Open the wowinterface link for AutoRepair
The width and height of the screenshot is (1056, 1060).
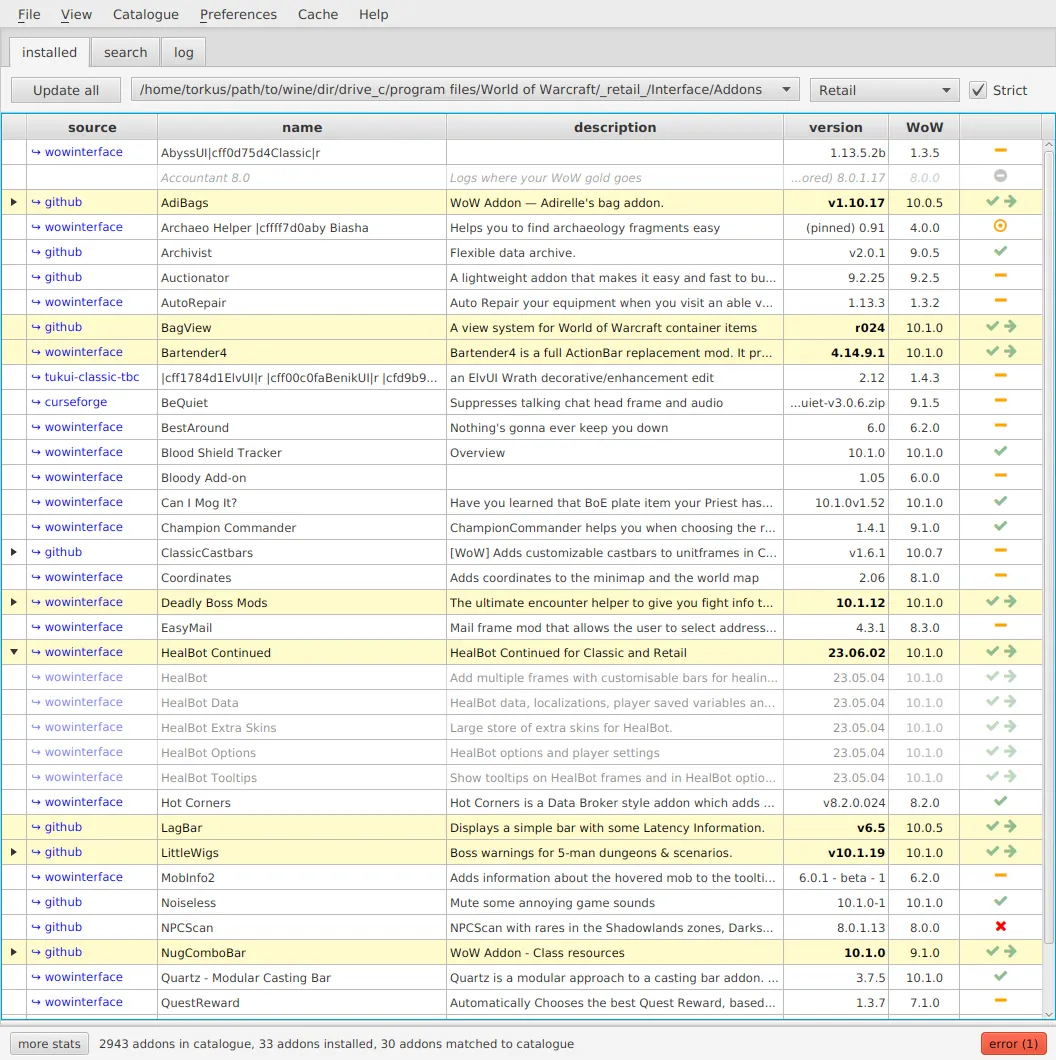[x=84, y=302]
